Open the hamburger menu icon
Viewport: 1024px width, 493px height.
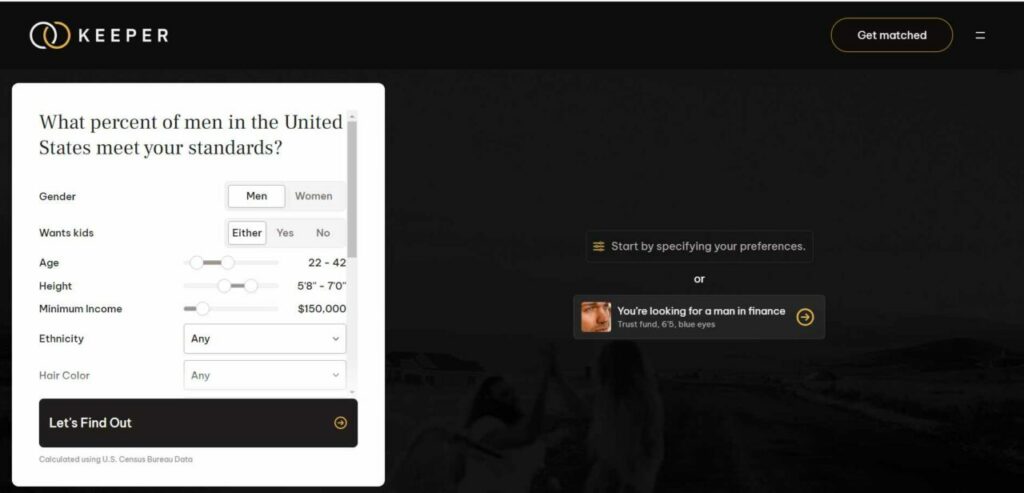(980, 35)
